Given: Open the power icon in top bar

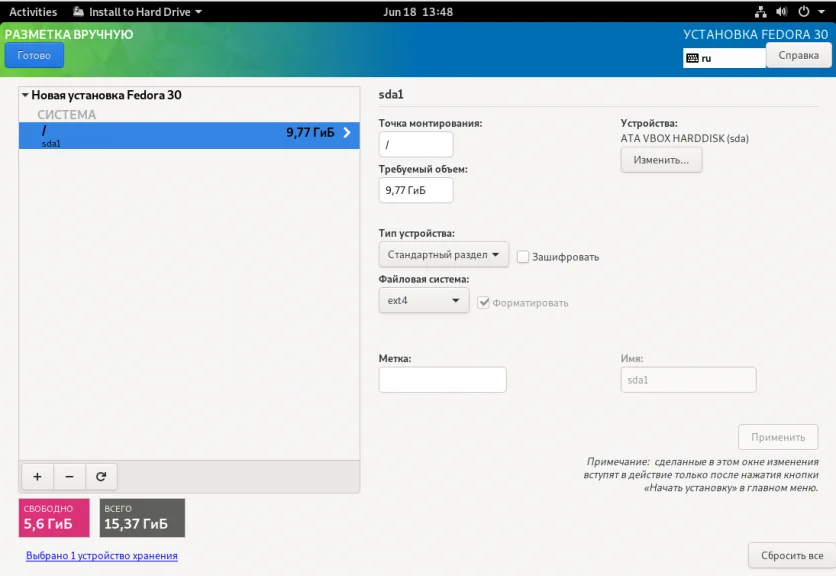Looking at the screenshot, I should pyautogui.click(x=803, y=12).
